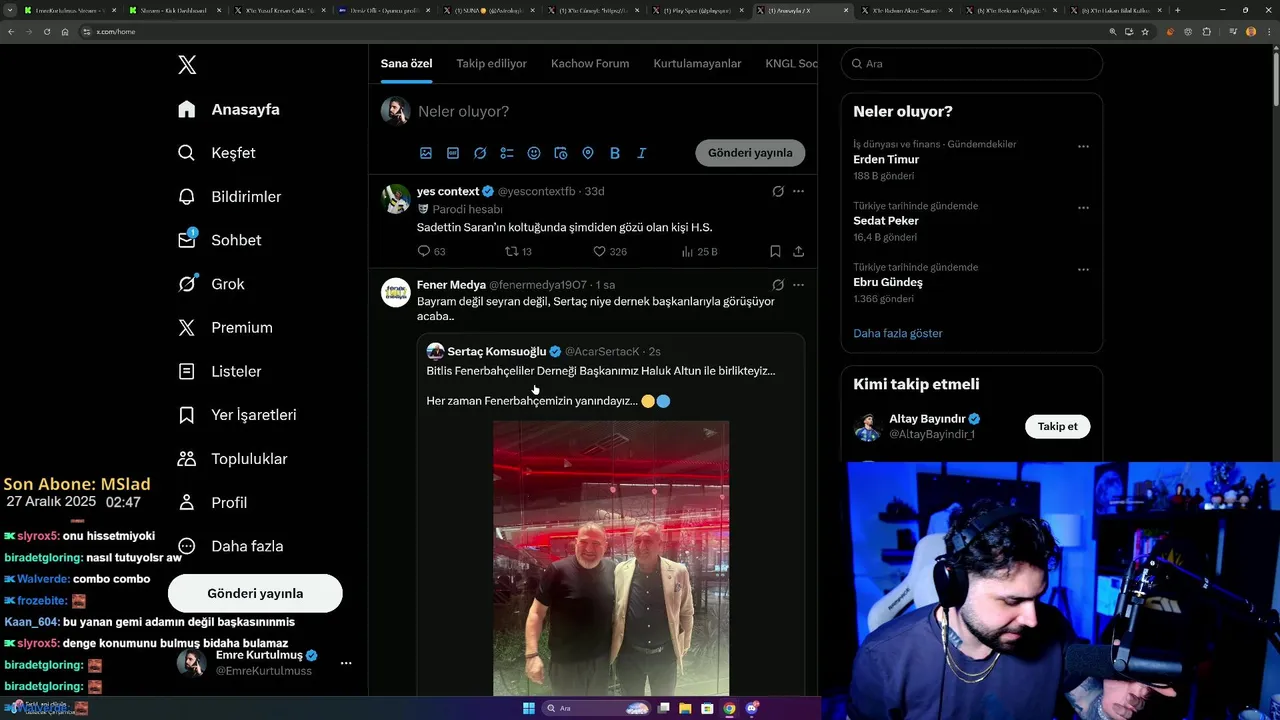This screenshot has height=720, width=1280.
Task: Click the Ara search field
Action: coord(971,63)
